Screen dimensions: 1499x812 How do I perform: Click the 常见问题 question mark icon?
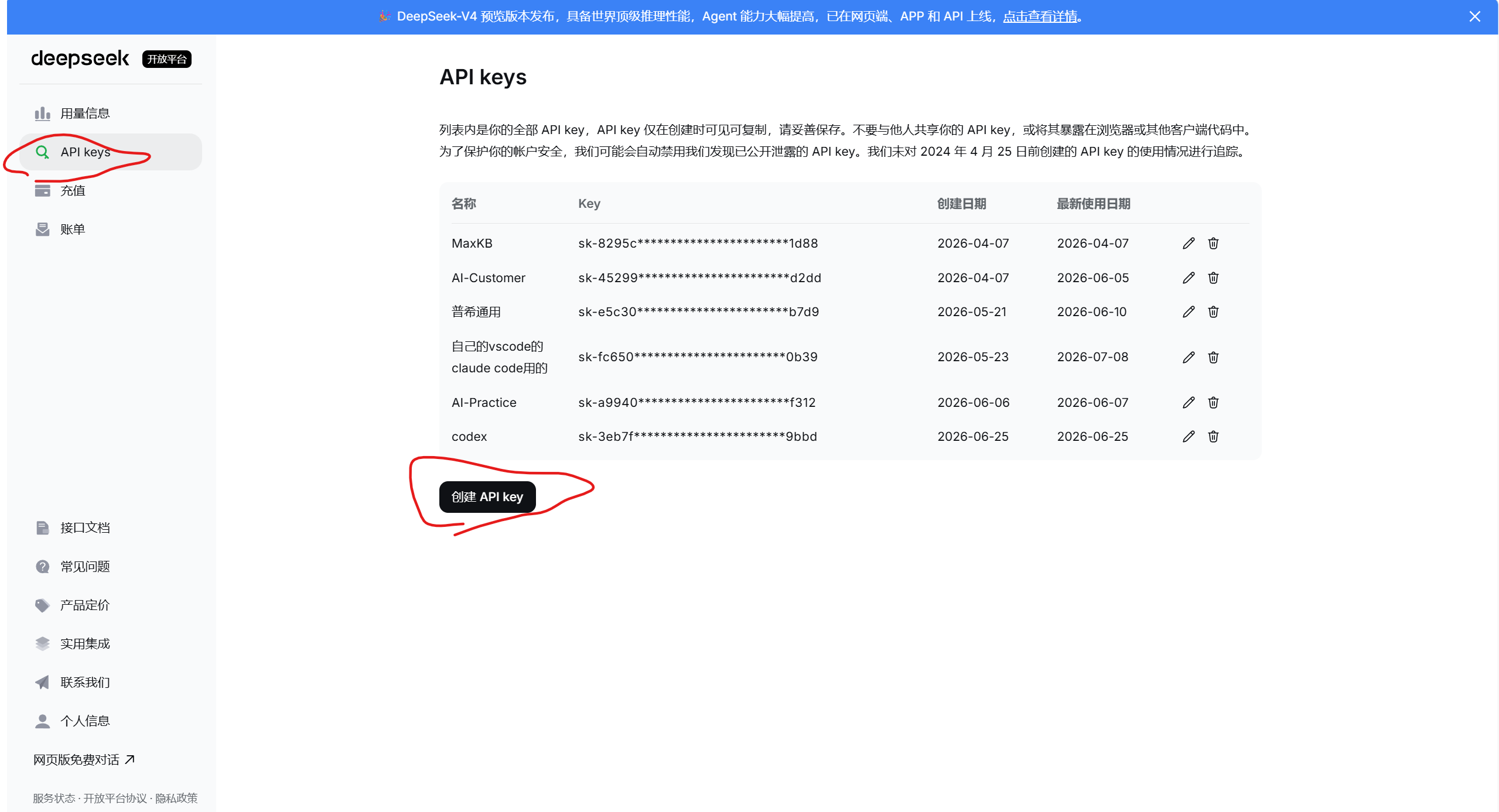point(42,567)
